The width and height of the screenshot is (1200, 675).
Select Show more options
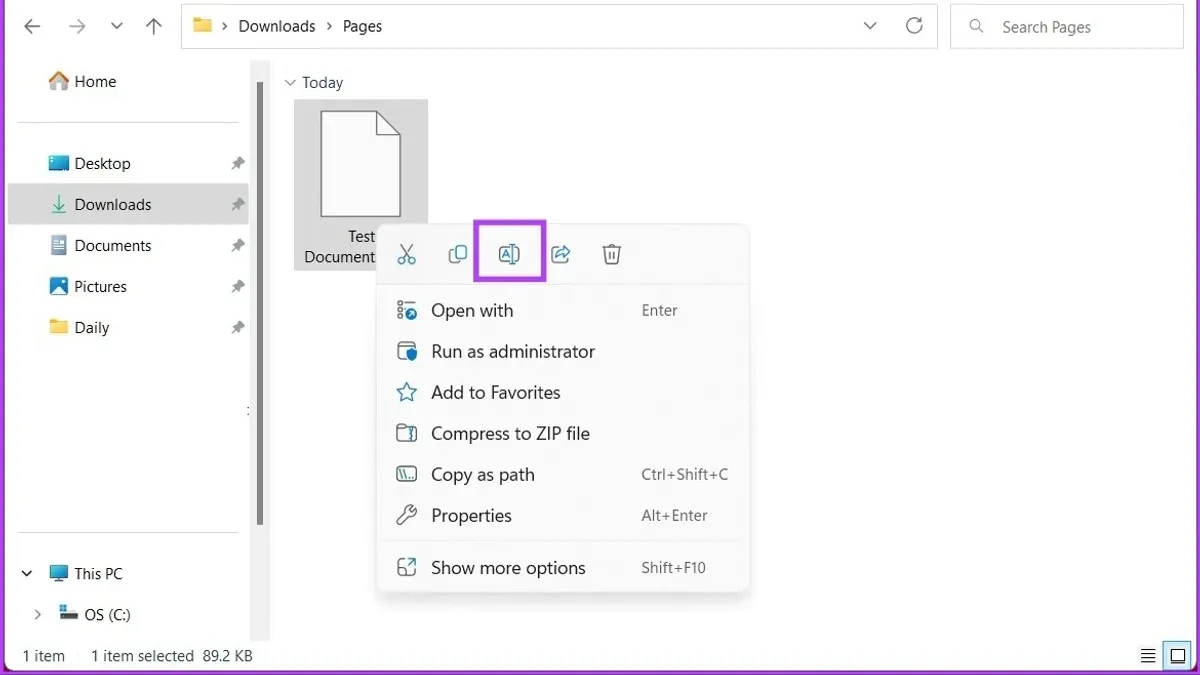coord(562,568)
